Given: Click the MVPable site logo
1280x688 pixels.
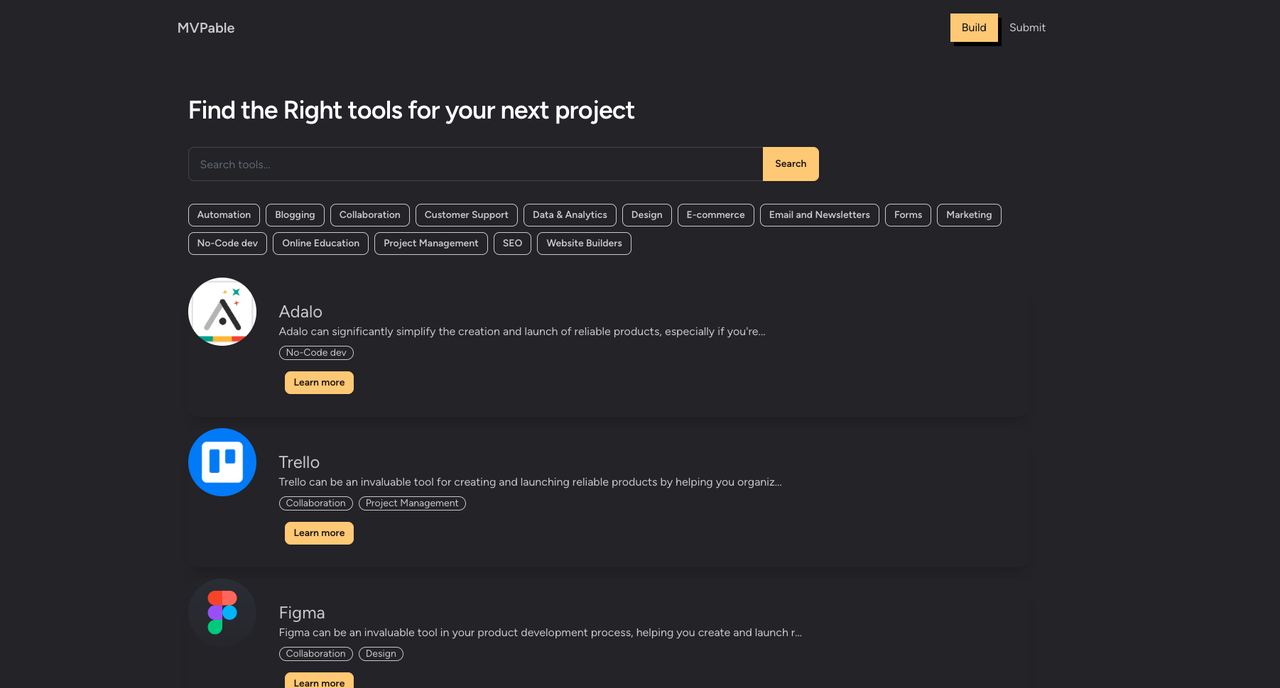Looking at the screenshot, I should click(x=206, y=27).
